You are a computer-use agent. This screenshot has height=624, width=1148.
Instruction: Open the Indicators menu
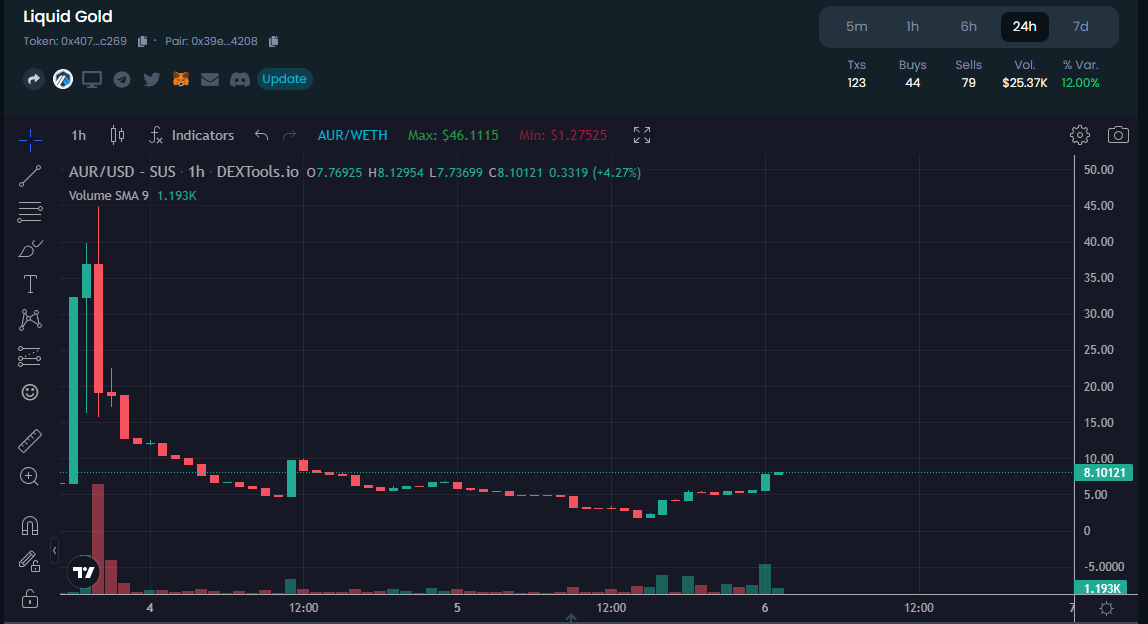coord(191,135)
